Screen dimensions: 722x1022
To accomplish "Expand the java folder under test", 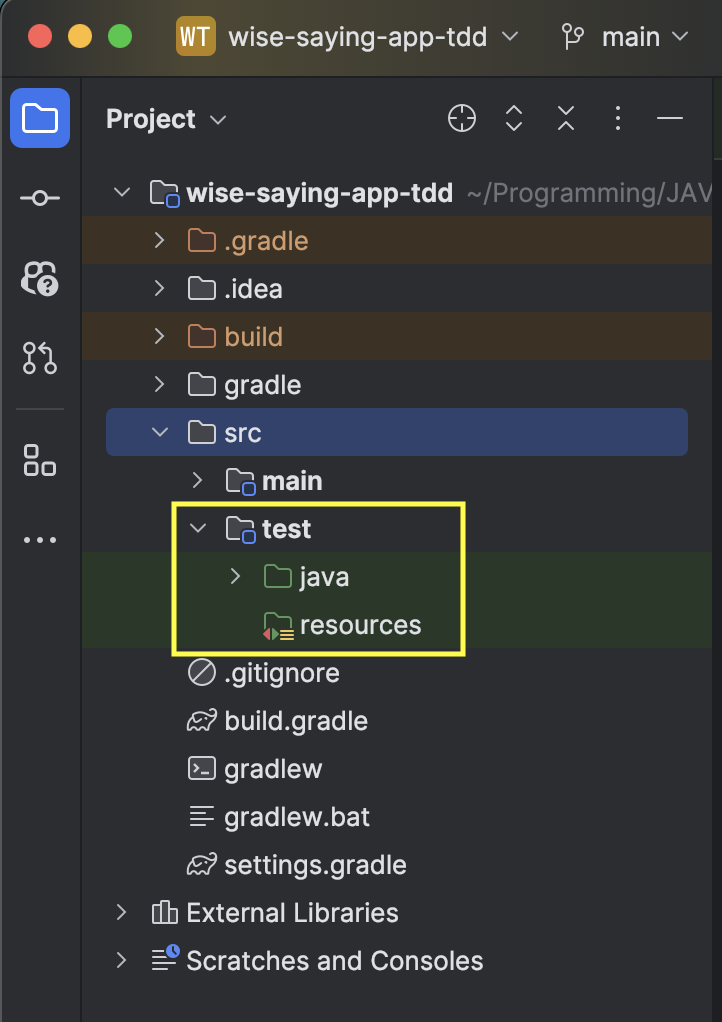I will pos(235,577).
